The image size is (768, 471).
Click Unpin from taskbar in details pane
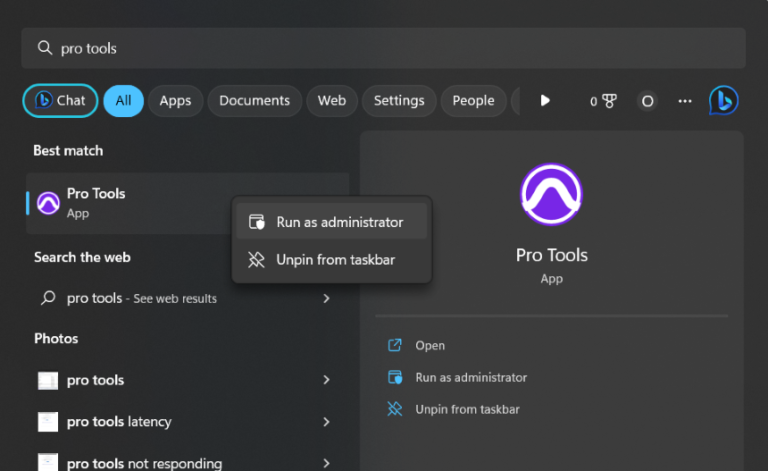click(467, 409)
